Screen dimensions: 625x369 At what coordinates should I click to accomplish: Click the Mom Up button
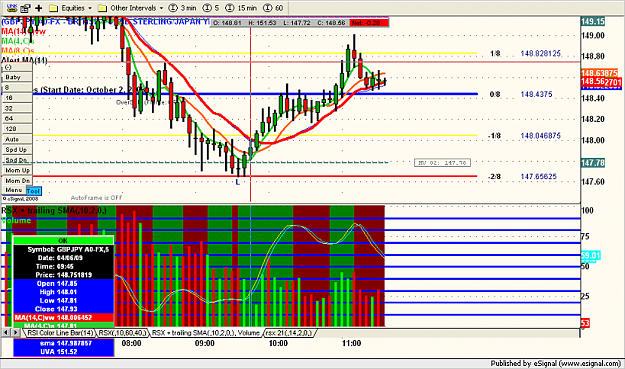pyautogui.click(x=17, y=170)
